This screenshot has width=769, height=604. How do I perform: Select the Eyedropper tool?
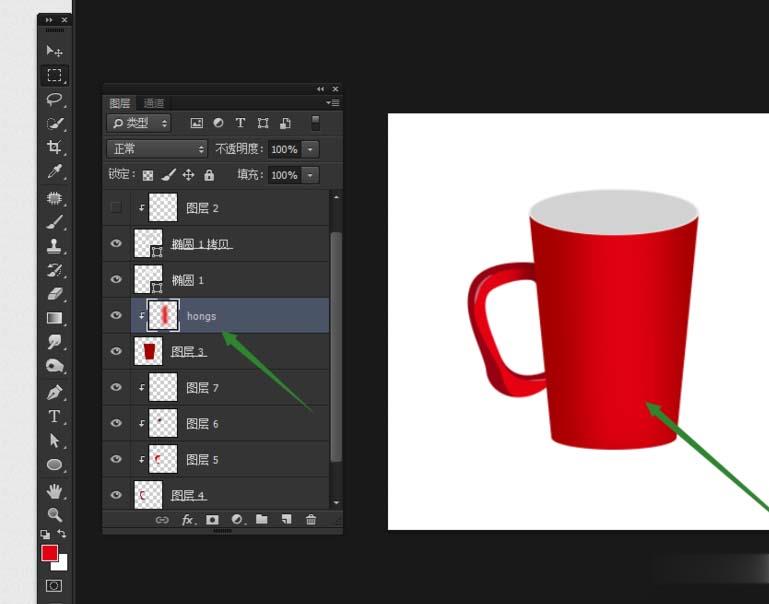pyautogui.click(x=54, y=172)
